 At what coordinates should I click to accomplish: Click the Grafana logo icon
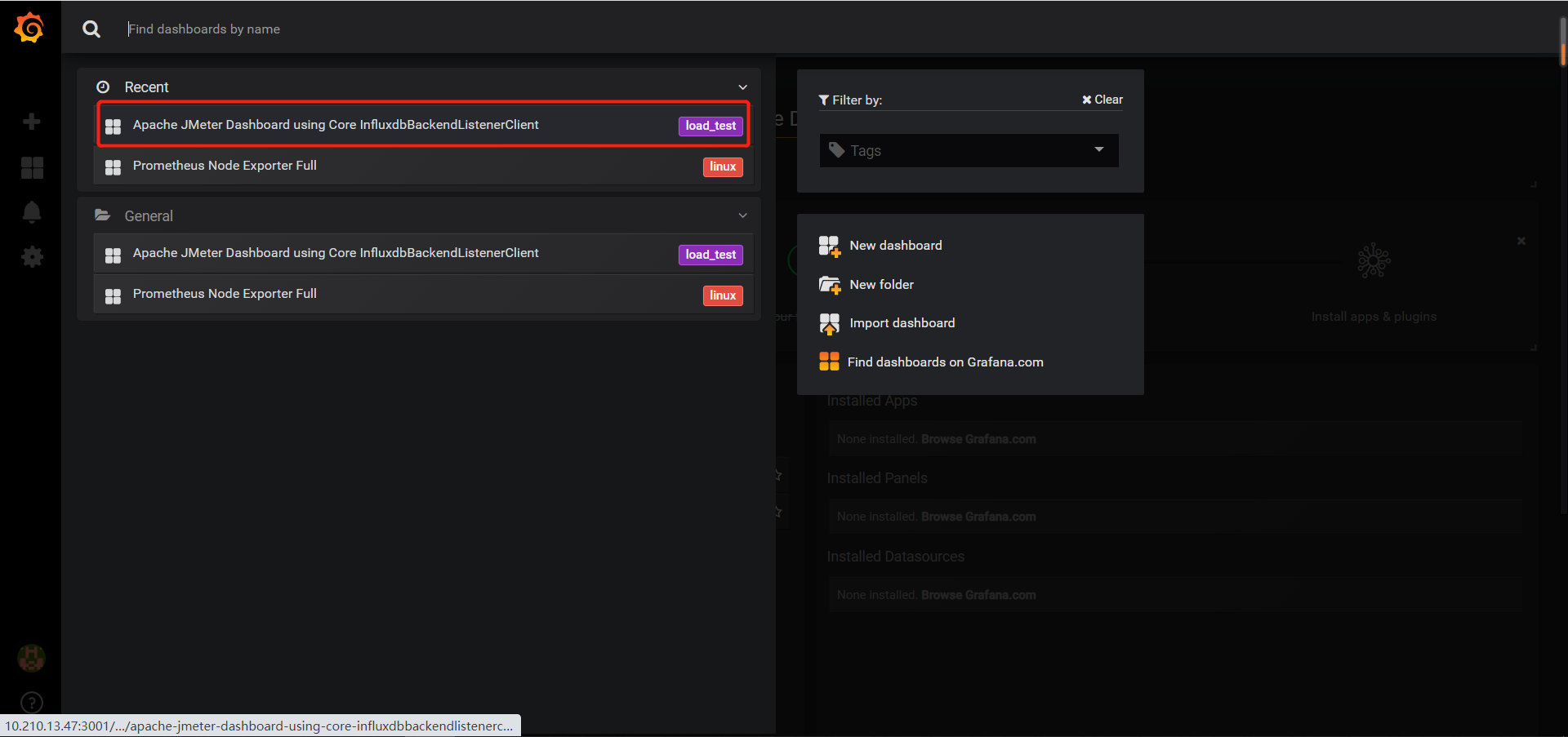(x=29, y=28)
